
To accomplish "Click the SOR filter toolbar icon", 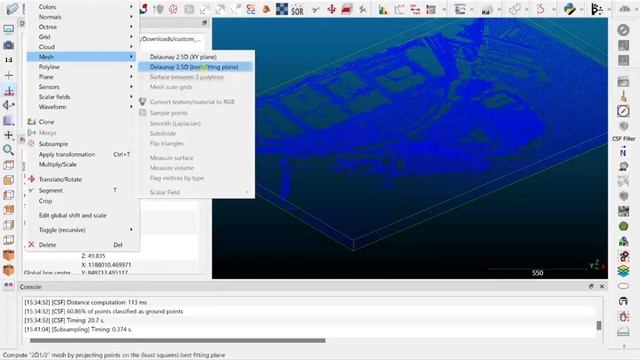I will (x=297, y=10).
